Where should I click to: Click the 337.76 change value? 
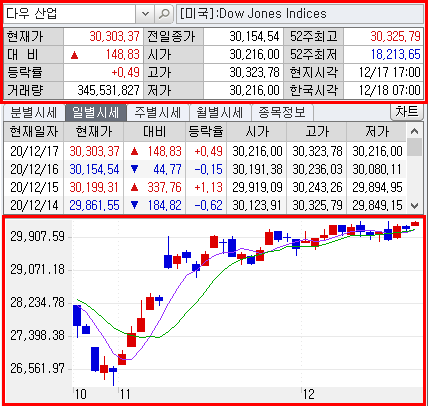point(164,187)
